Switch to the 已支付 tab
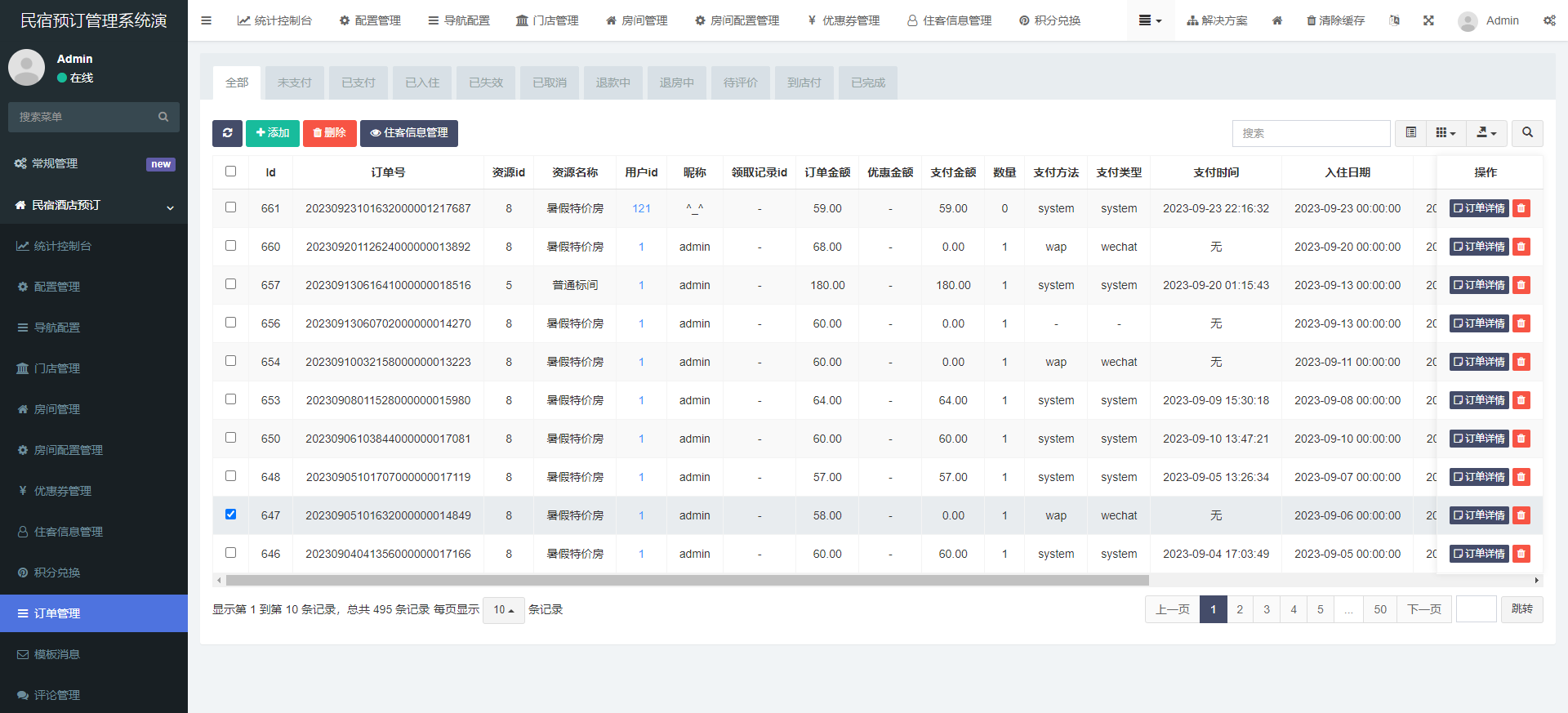Image resolution: width=1568 pixels, height=713 pixels. tap(358, 82)
